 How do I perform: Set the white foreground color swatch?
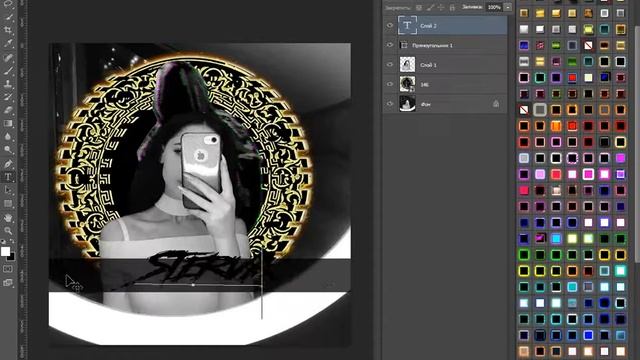coord(5,251)
